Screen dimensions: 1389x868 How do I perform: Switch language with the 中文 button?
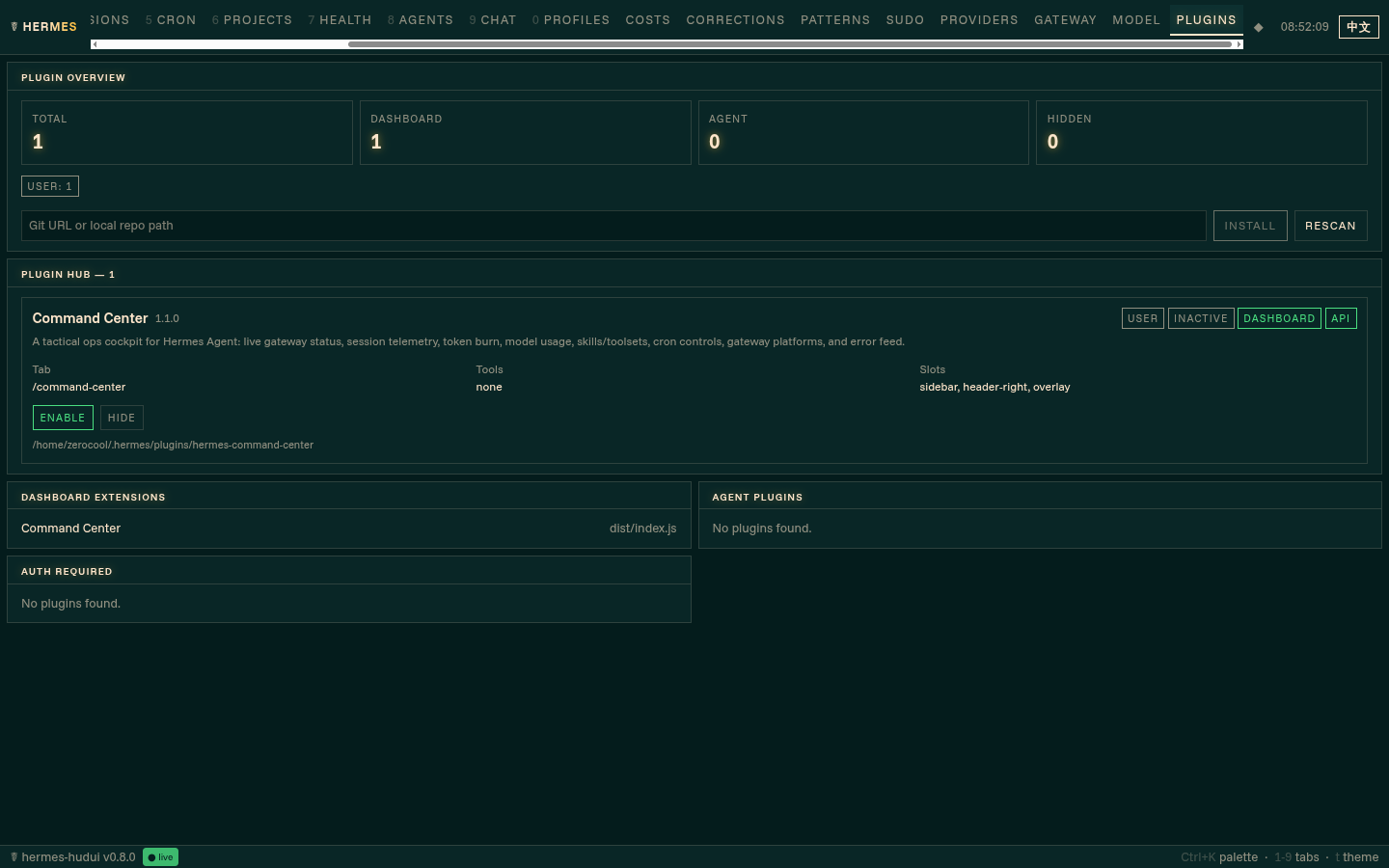1358,27
